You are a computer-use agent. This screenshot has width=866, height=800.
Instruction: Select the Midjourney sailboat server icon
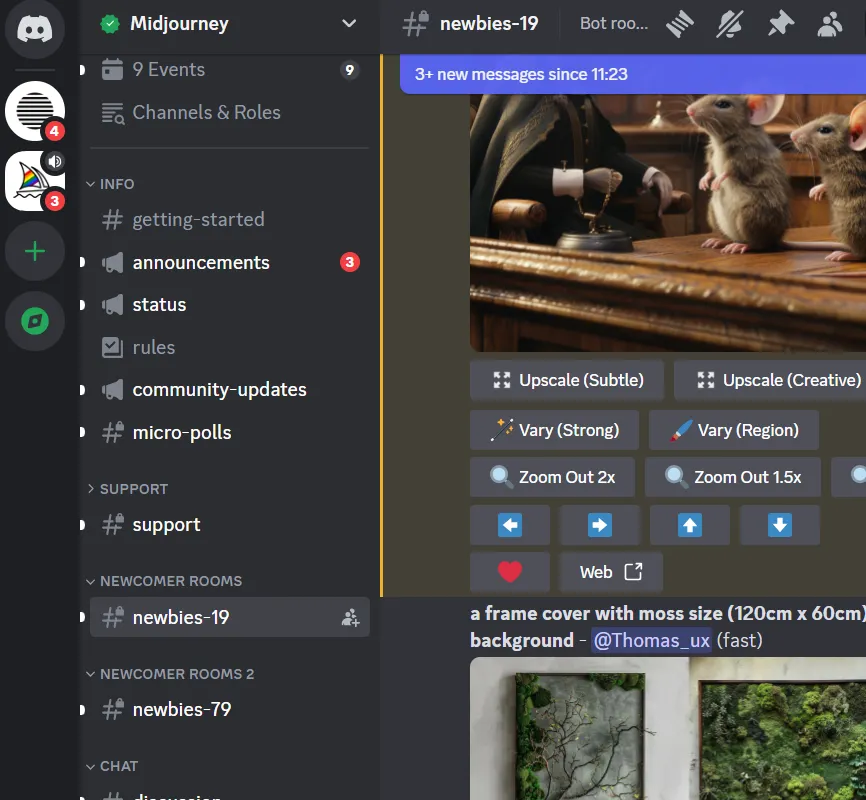click(x=35, y=181)
